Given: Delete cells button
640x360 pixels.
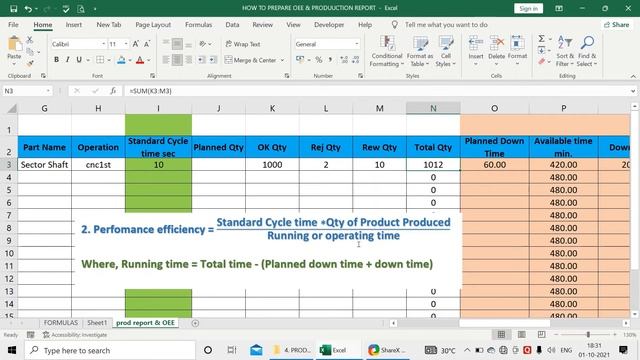Looking at the screenshot, I should pyautogui.click(x=496, y=51).
